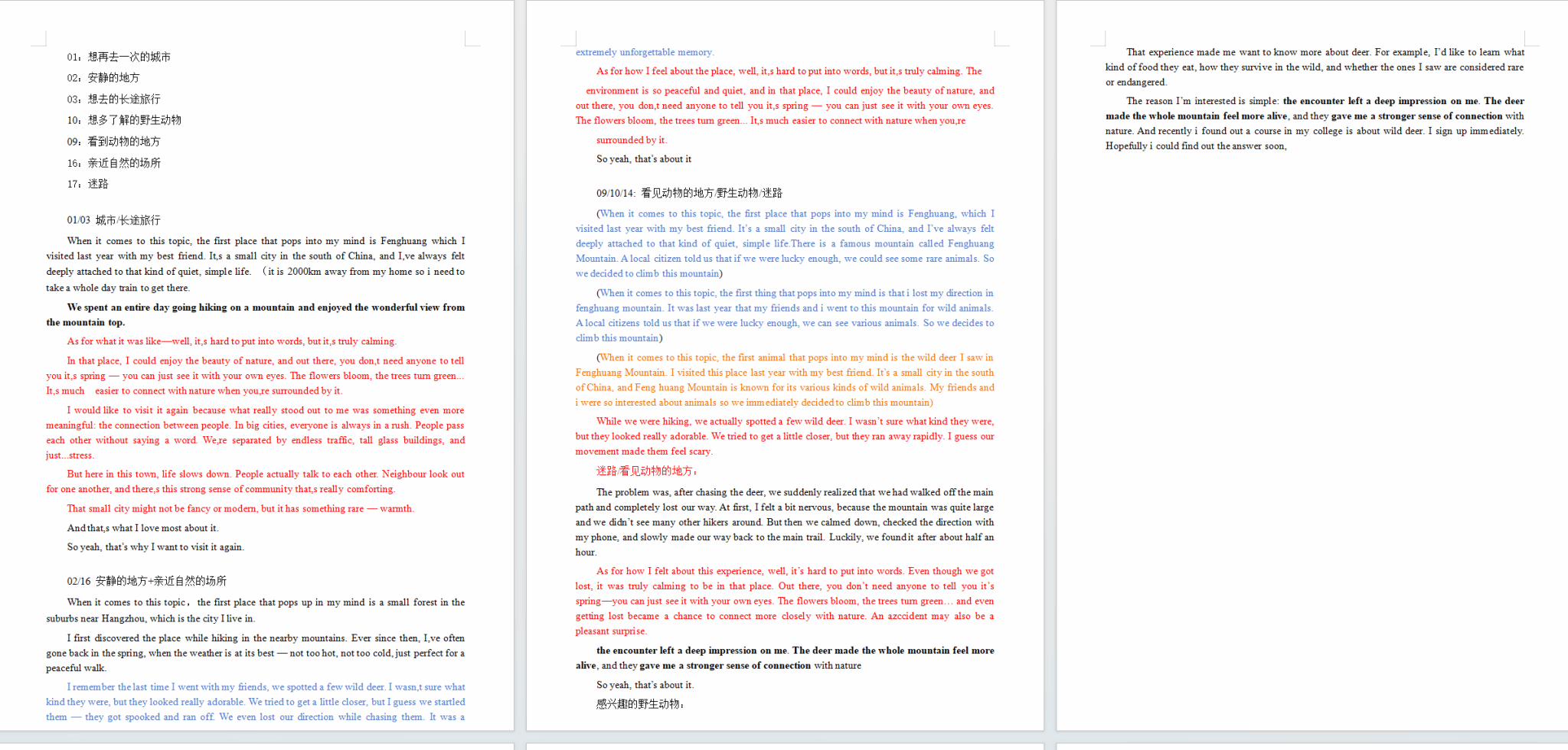
Task: Click the paragraph starting "That experience made me want"
Action: (x=1315, y=67)
